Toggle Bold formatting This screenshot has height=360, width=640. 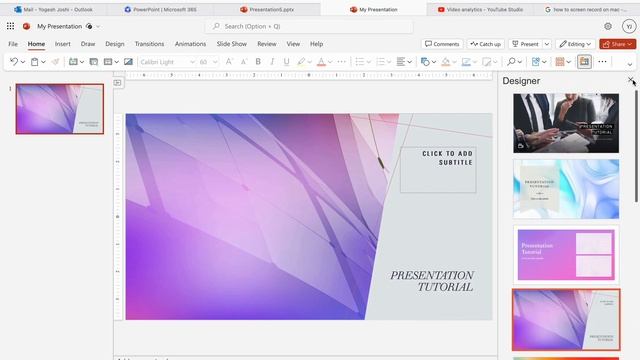click(x=258, y=62)
